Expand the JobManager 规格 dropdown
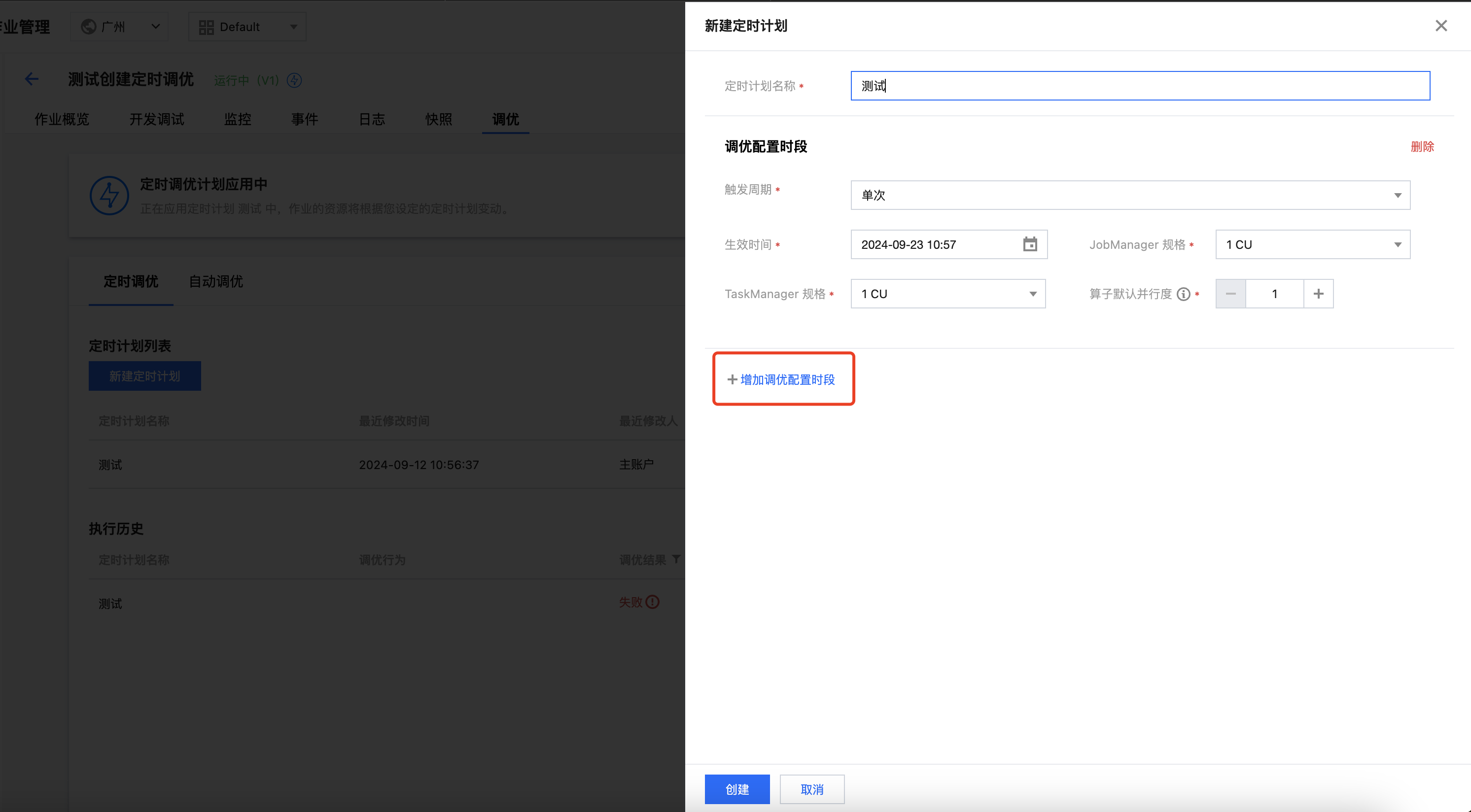The width and height of the screenshot is (1471, 812). click(x=1312, y=244)
